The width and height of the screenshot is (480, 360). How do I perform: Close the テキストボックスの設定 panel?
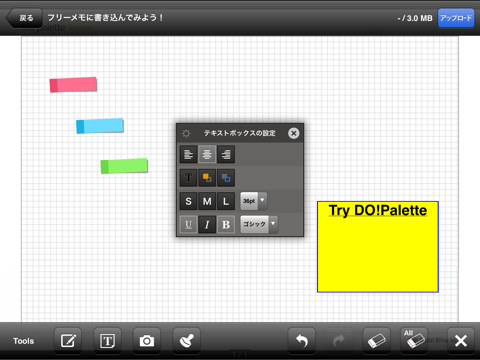coord(293,133)
